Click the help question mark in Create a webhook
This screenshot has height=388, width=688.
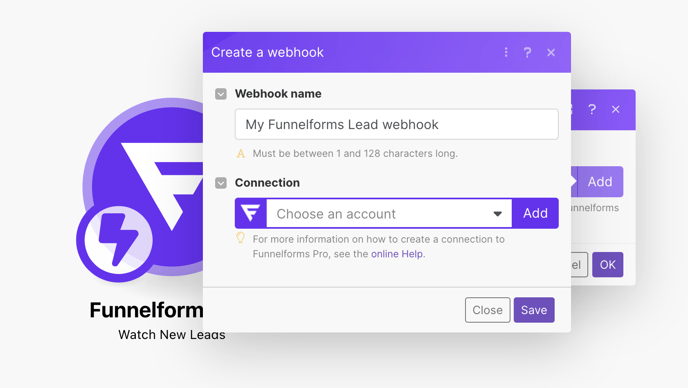tap(527, 52)
